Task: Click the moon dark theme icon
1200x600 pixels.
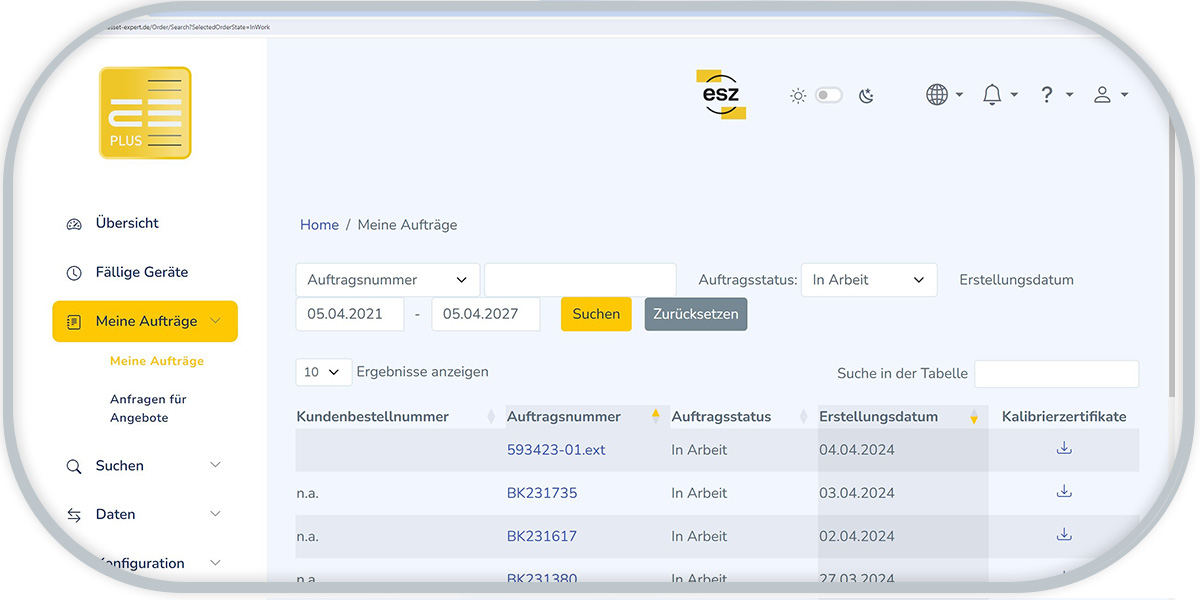Action: point(864,94)
